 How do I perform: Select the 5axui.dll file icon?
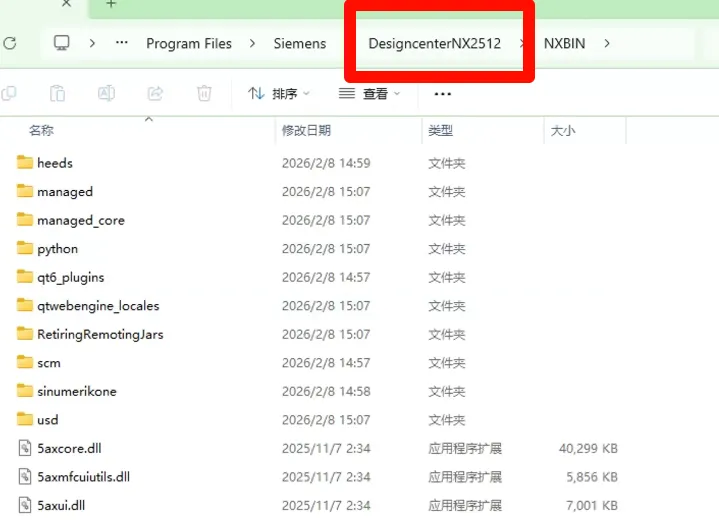point(25,505)
